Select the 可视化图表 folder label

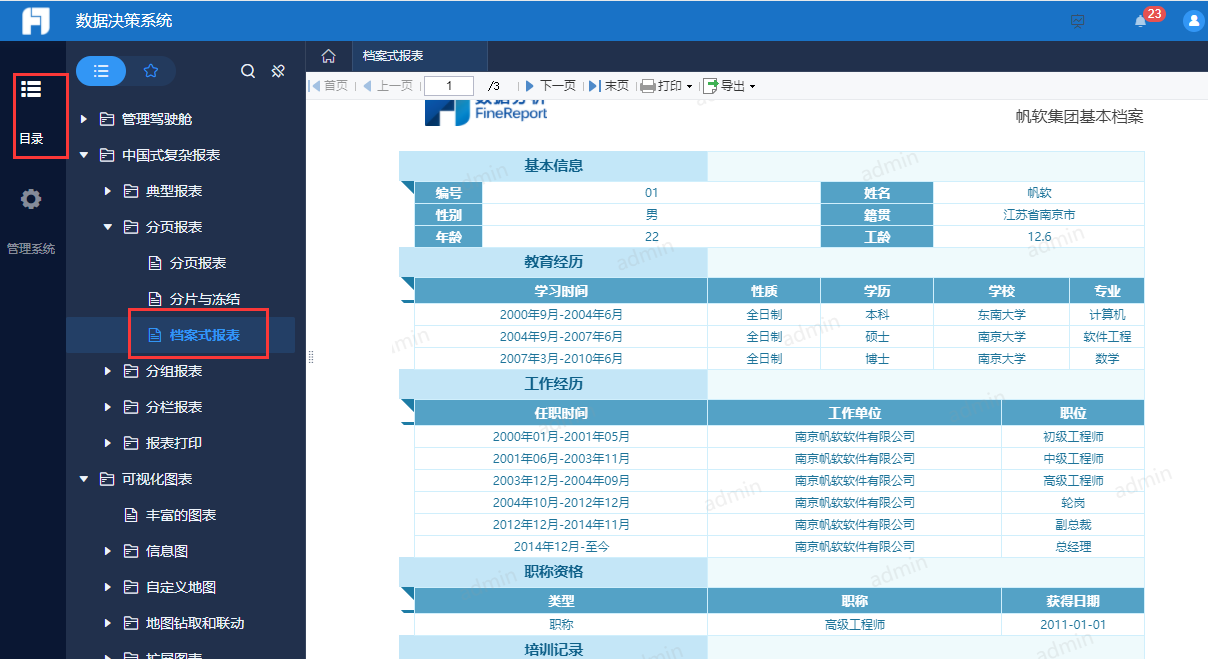click(157, 479)
